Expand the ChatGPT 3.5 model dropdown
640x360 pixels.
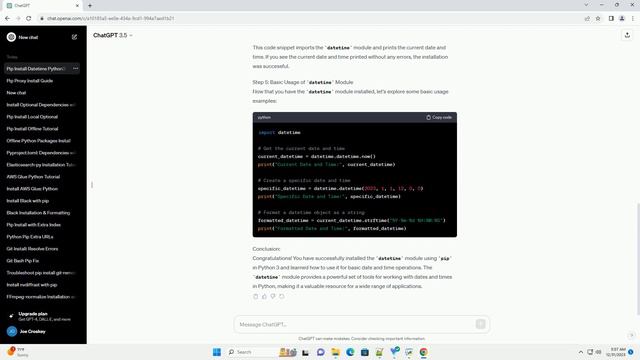[x=113, y=36]
